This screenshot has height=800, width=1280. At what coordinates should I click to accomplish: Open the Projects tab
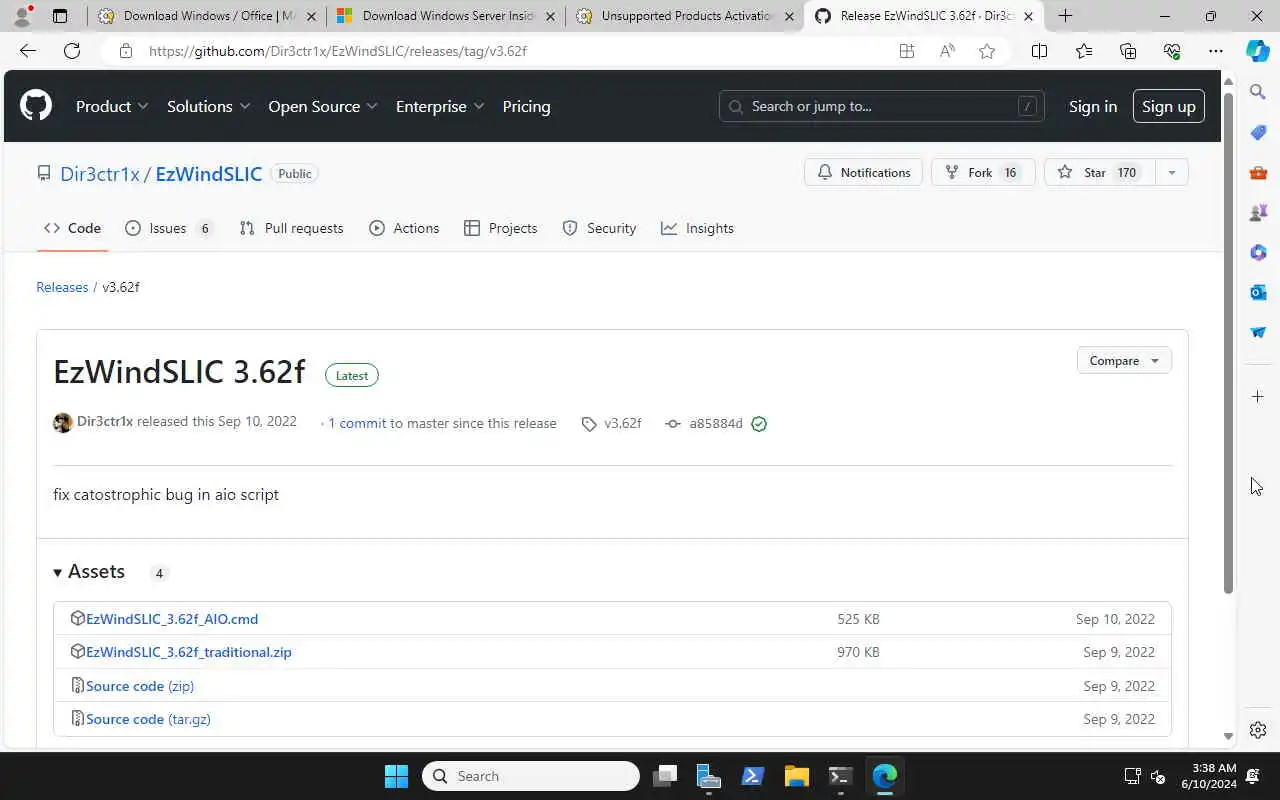tap(500, 228)
